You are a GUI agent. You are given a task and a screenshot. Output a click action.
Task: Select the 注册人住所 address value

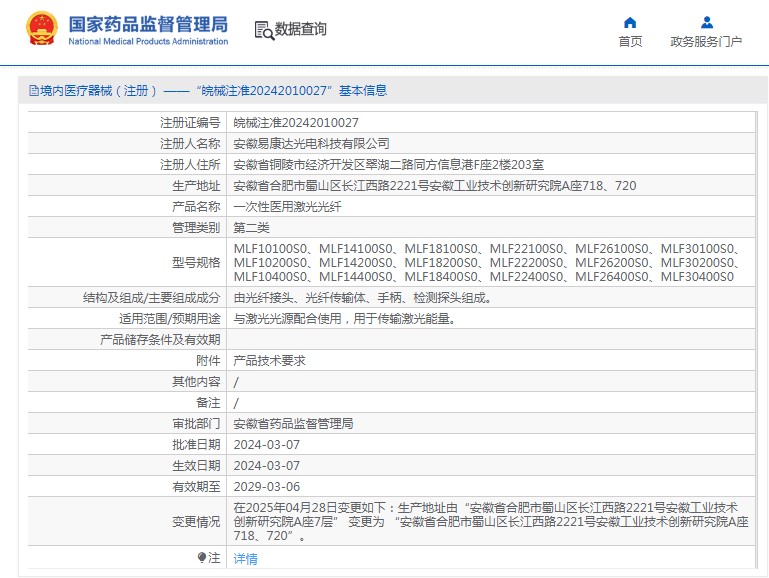(x=388, y=165)
